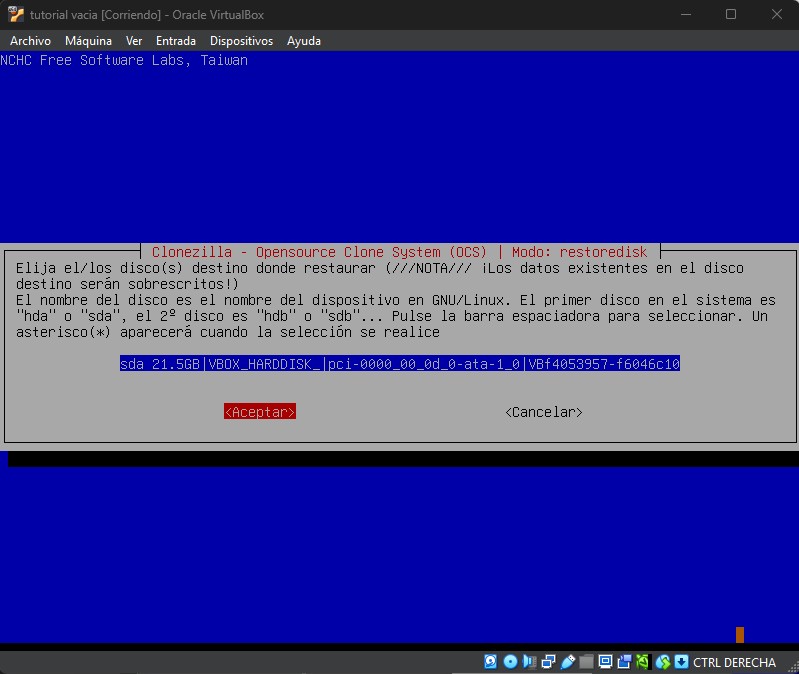Click the optical disc status icon
The image size is (799, 674).
(511, 662)
